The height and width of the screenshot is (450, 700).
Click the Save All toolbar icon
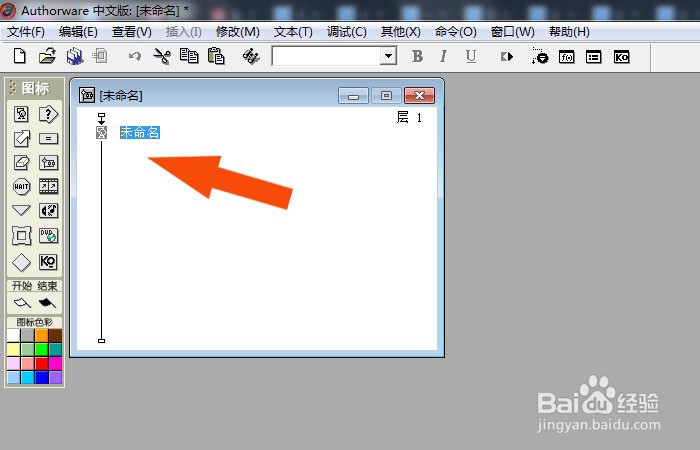click(75, 56)
